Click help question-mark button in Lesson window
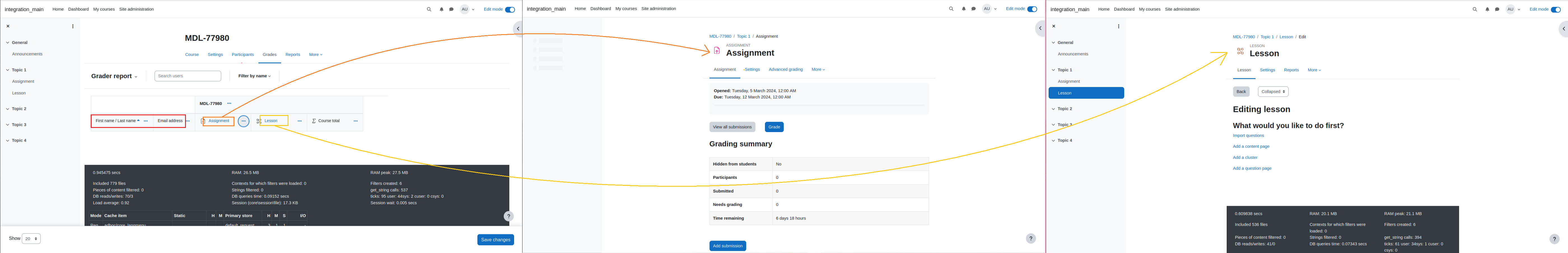1568x253 pixels. coord(1554,239)
